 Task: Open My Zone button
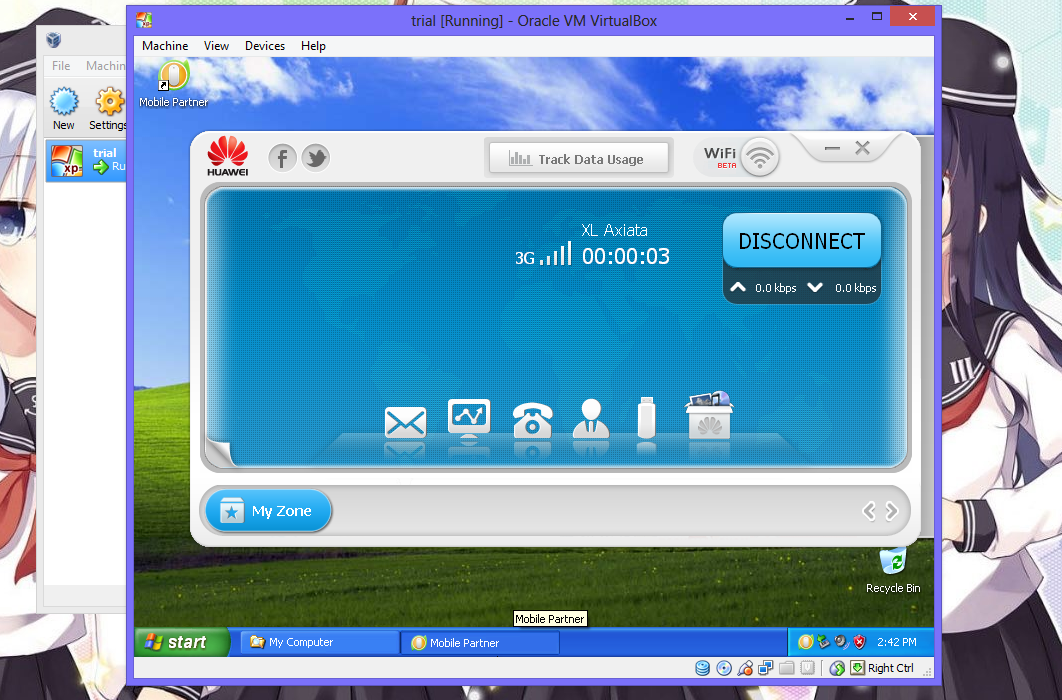(x=268, y=511)
